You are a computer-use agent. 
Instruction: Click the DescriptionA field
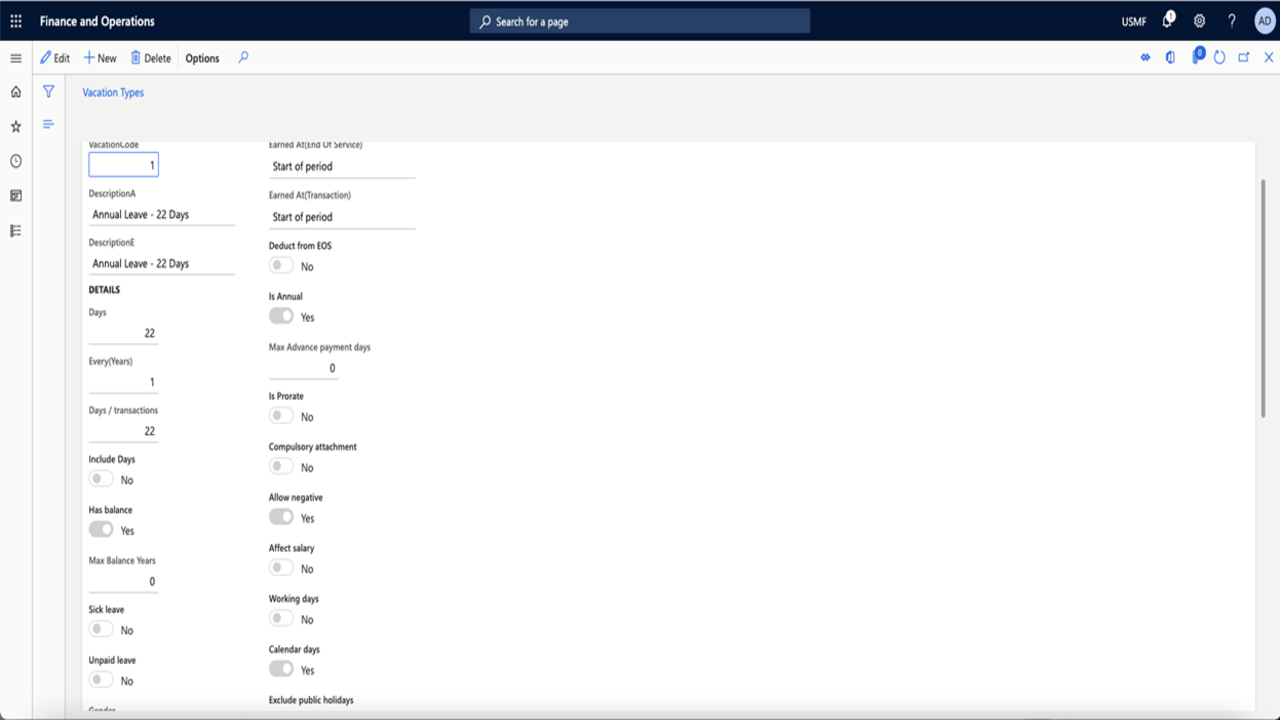pos(162,214)
